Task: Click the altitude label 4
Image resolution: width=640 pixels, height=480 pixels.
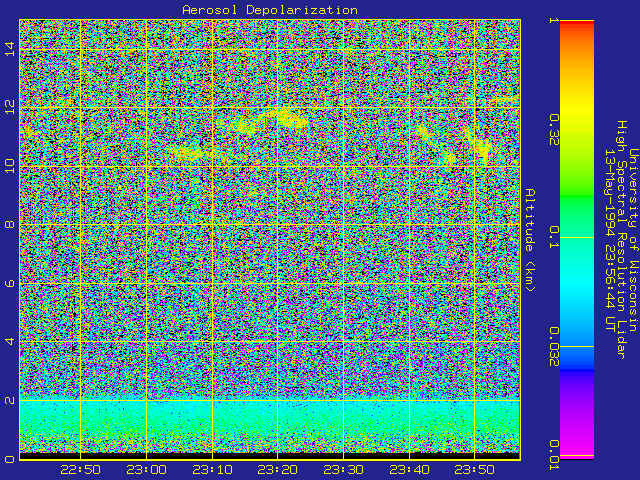Action: [10, 341]
